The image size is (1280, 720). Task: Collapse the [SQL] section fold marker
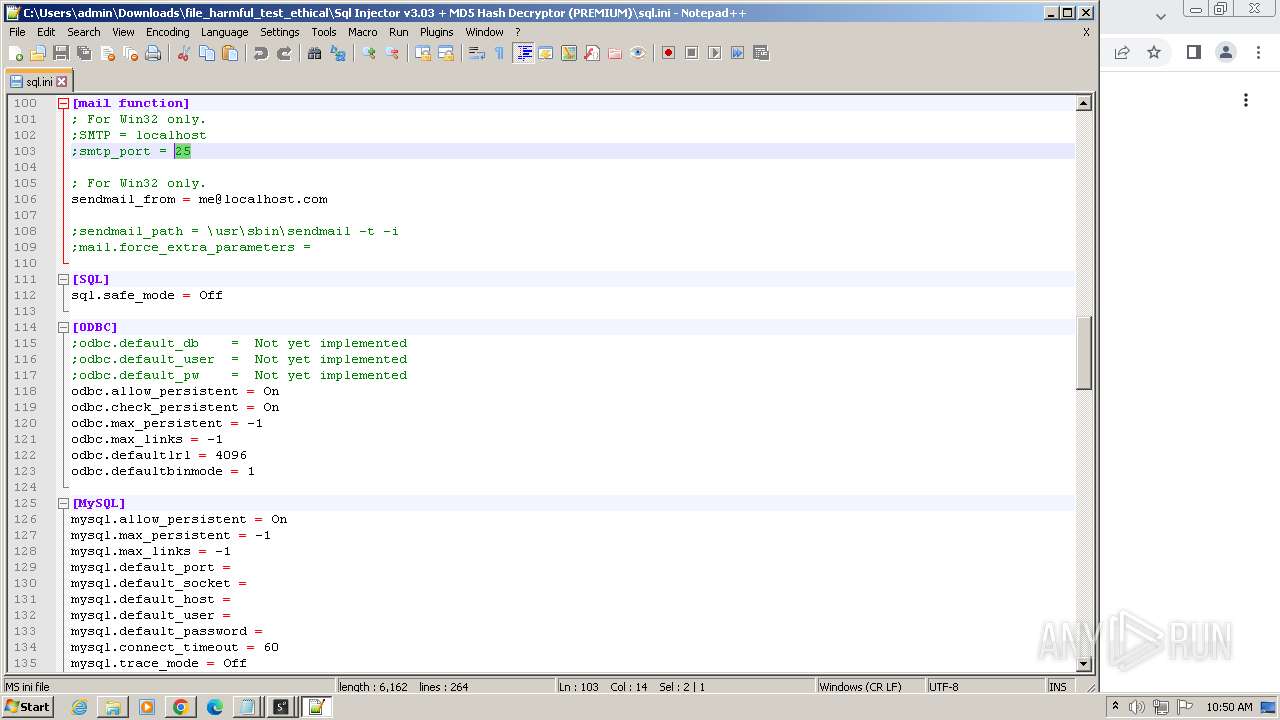63,279
